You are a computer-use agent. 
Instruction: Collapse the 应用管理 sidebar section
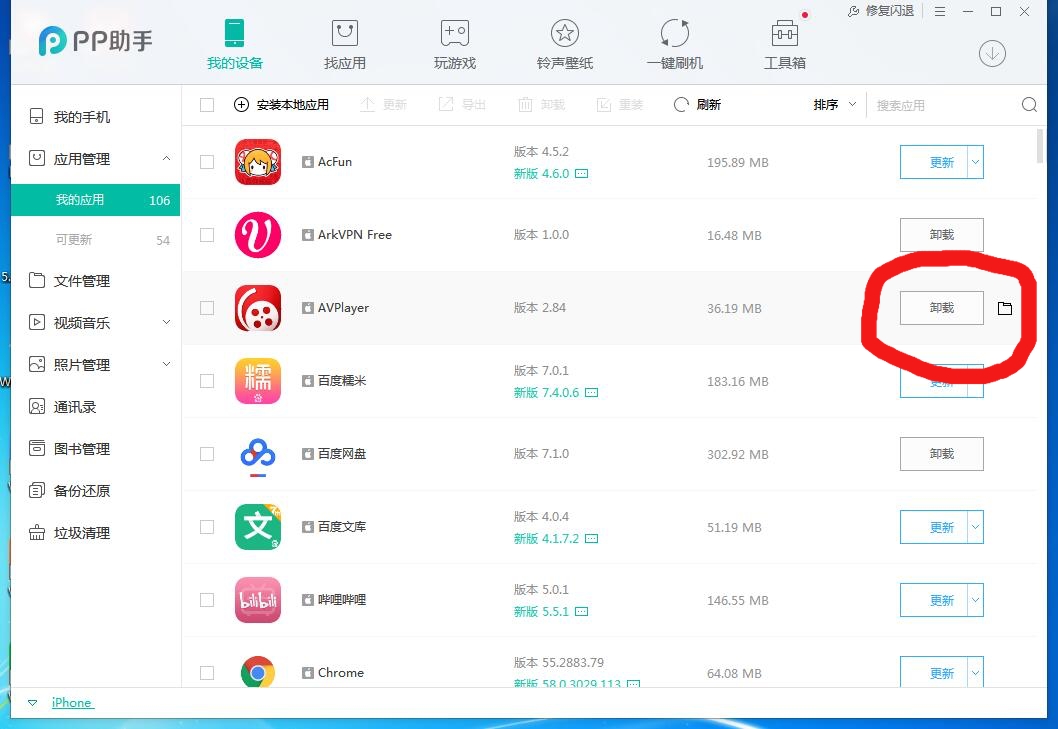point(167,158)
